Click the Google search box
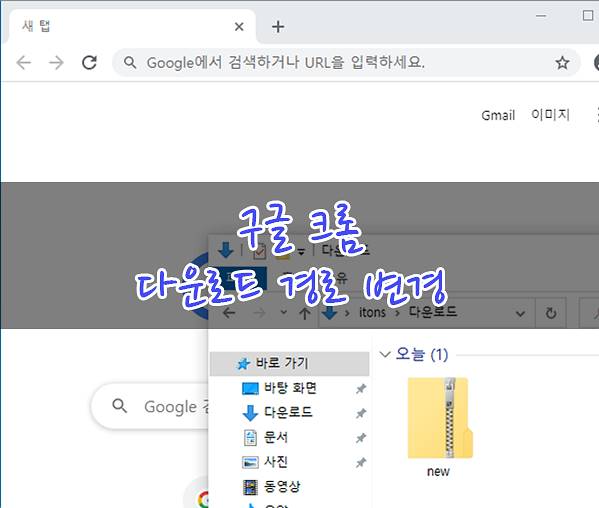599x508 pixels. click(x=150, y=406)
